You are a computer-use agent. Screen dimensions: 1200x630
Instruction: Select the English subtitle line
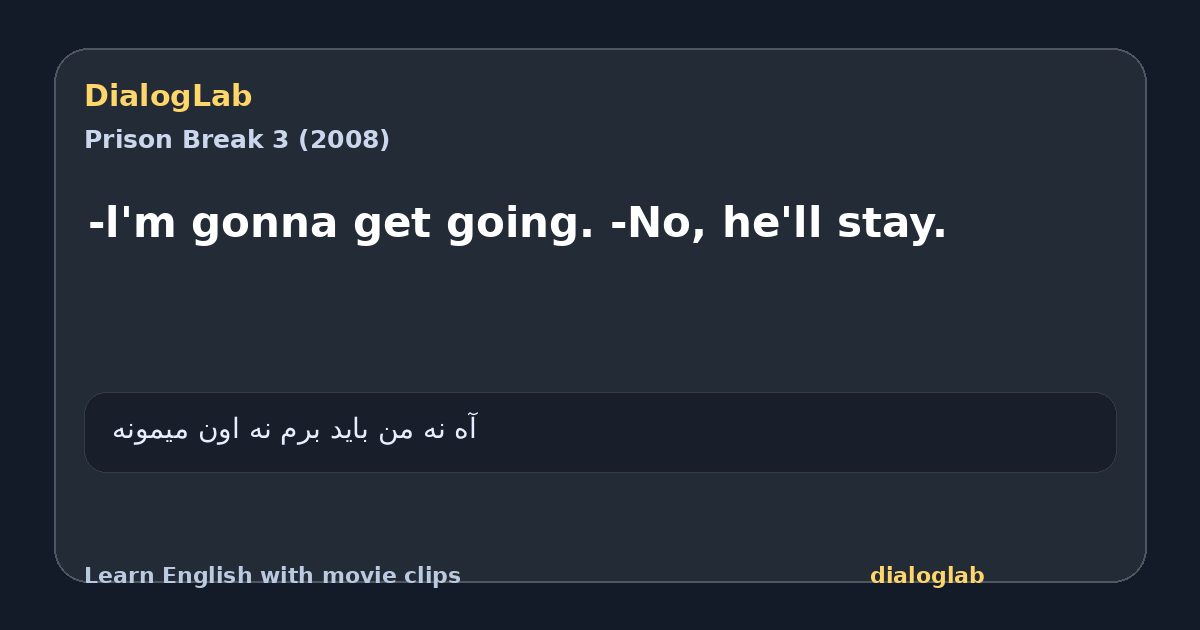coord(517,223)
